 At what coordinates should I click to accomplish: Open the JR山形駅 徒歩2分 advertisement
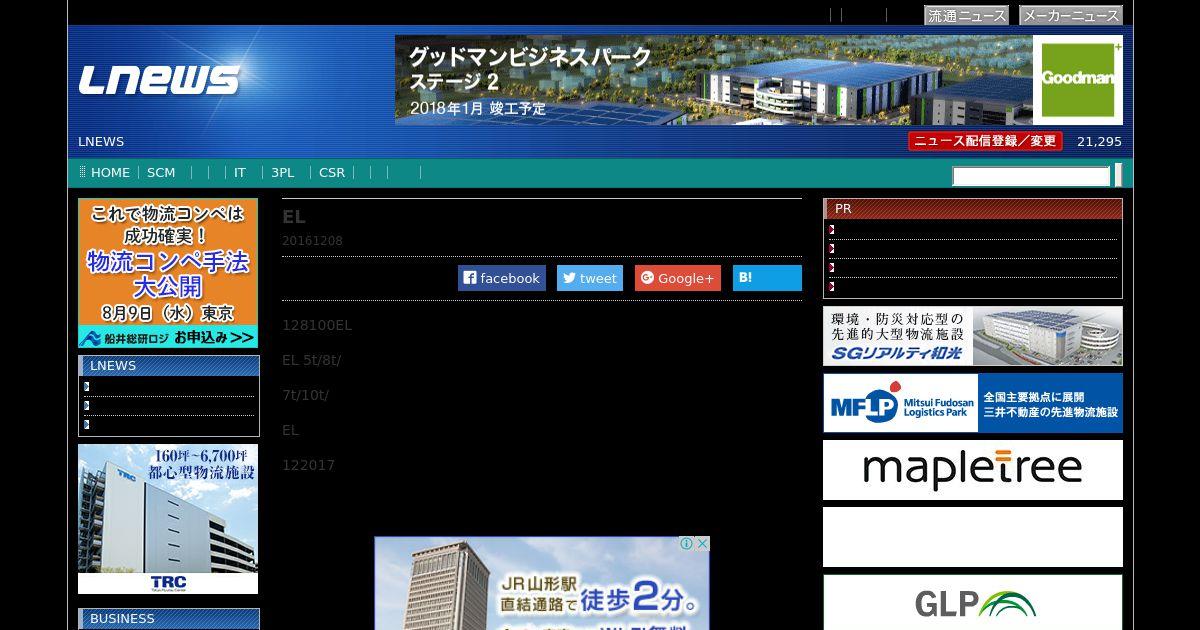coord(542,583)
